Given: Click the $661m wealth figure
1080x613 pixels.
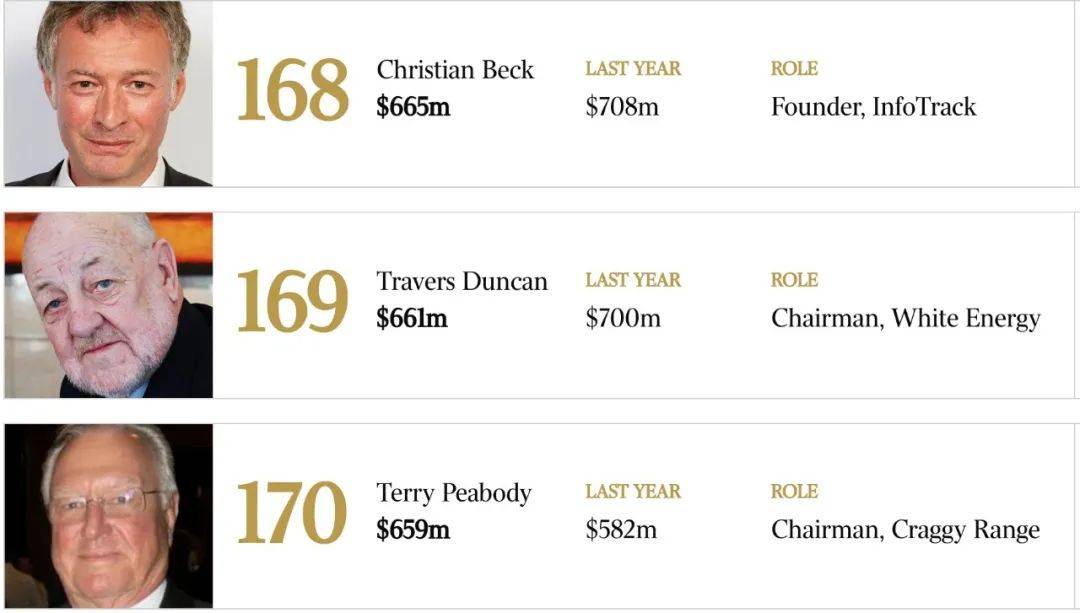Looking at the screenshot, I should click(x=412, y=318).
